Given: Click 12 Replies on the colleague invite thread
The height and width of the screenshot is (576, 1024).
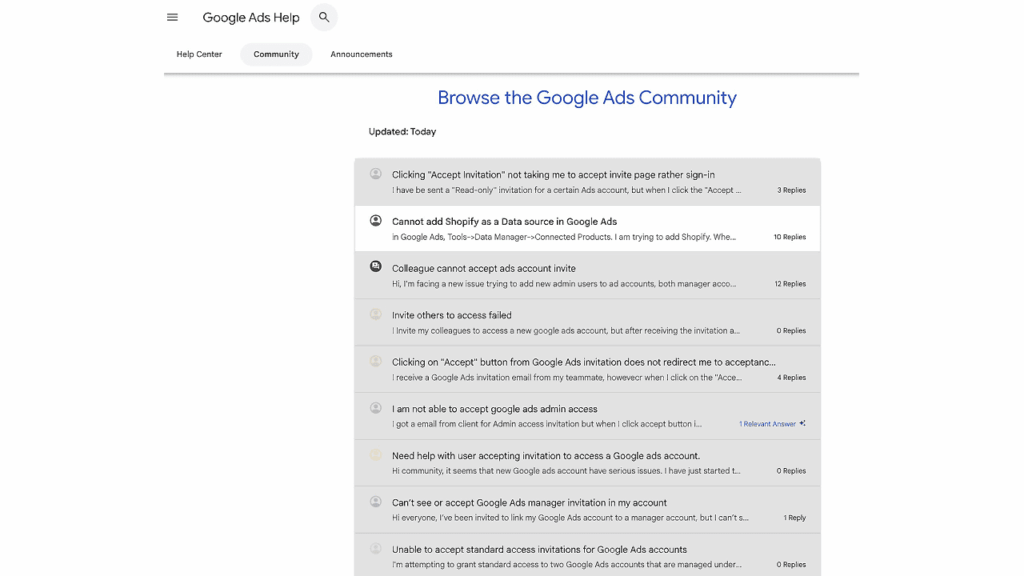Looking at the screenshot, I should point(789,283).
